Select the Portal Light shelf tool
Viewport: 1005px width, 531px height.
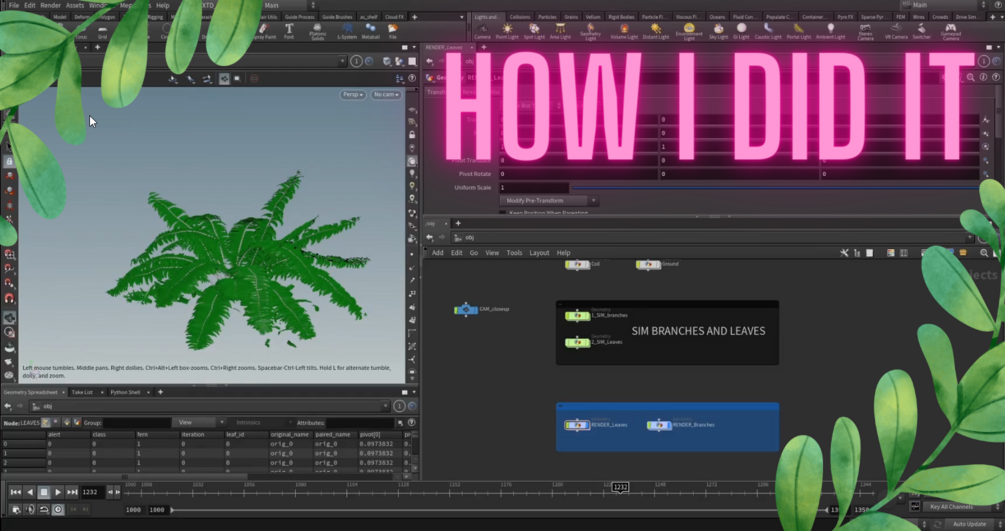tap(799, 31)
